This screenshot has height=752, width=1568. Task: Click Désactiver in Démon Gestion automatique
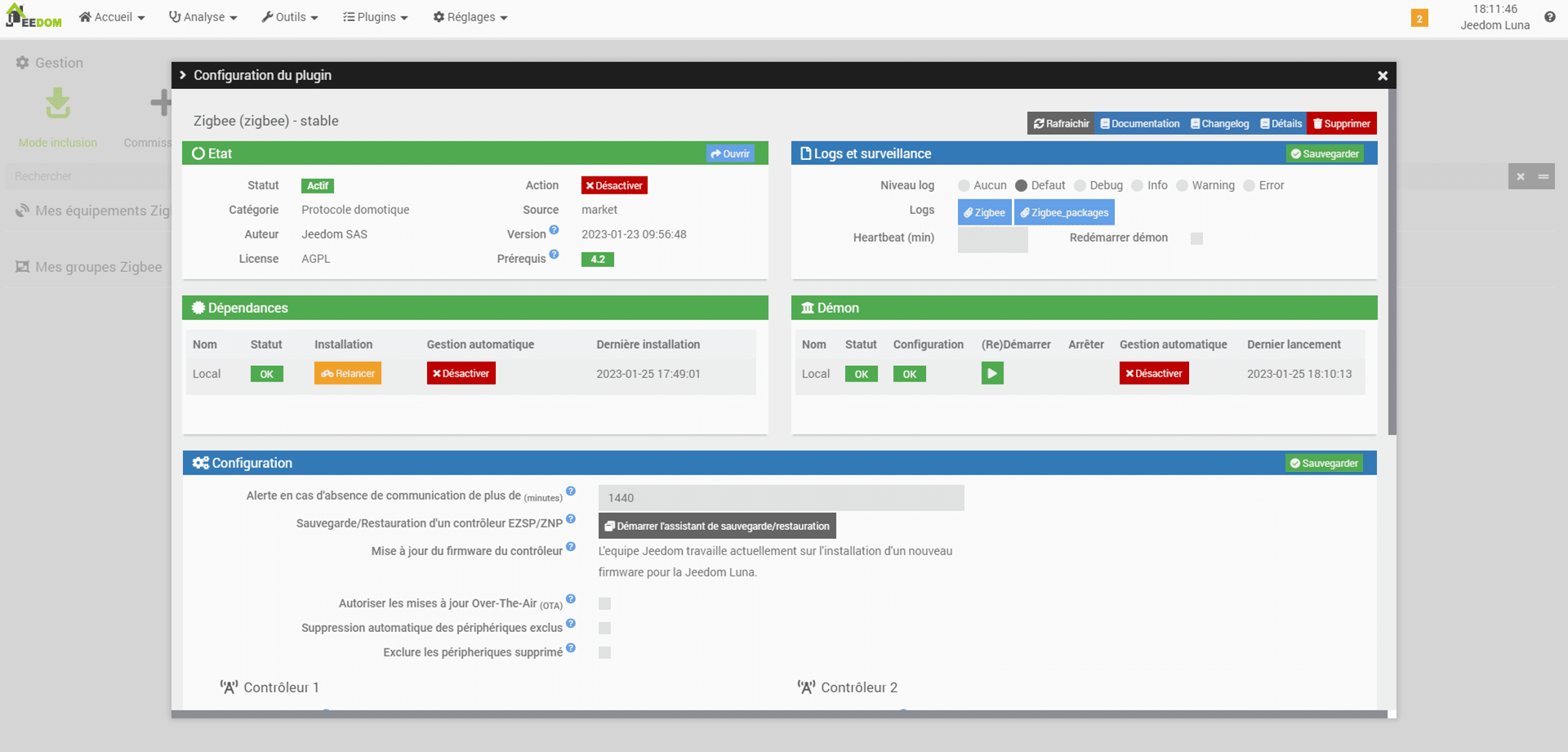click(1154, 373)
